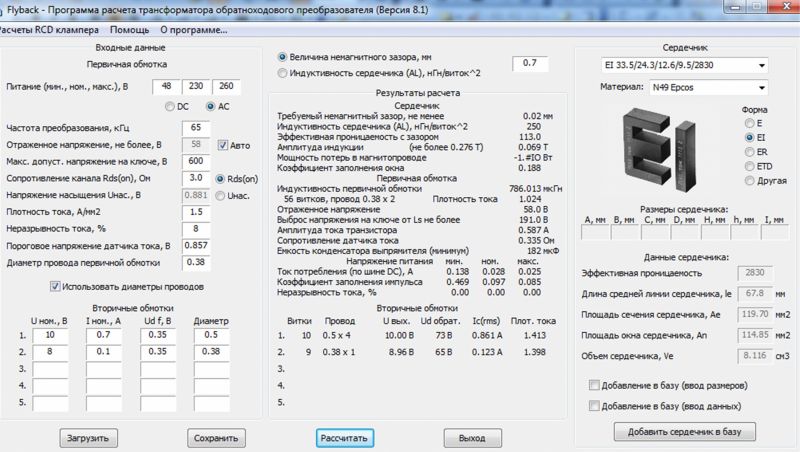Screen dimensions: 800x452
Task: Expand the Материал N49 Epcos dropdown
Action: tap(761, 87)
